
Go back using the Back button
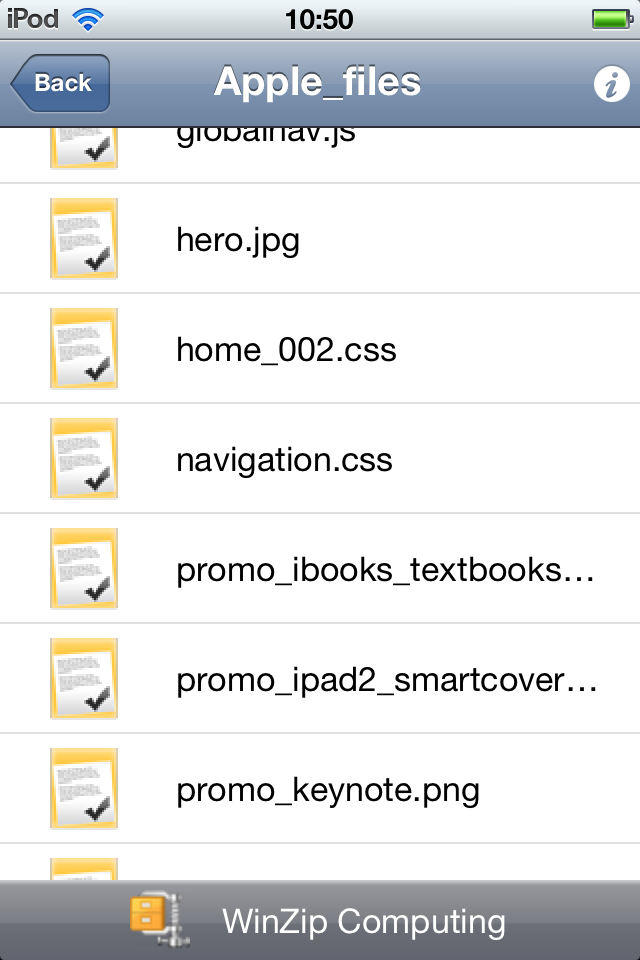point(60,83)
